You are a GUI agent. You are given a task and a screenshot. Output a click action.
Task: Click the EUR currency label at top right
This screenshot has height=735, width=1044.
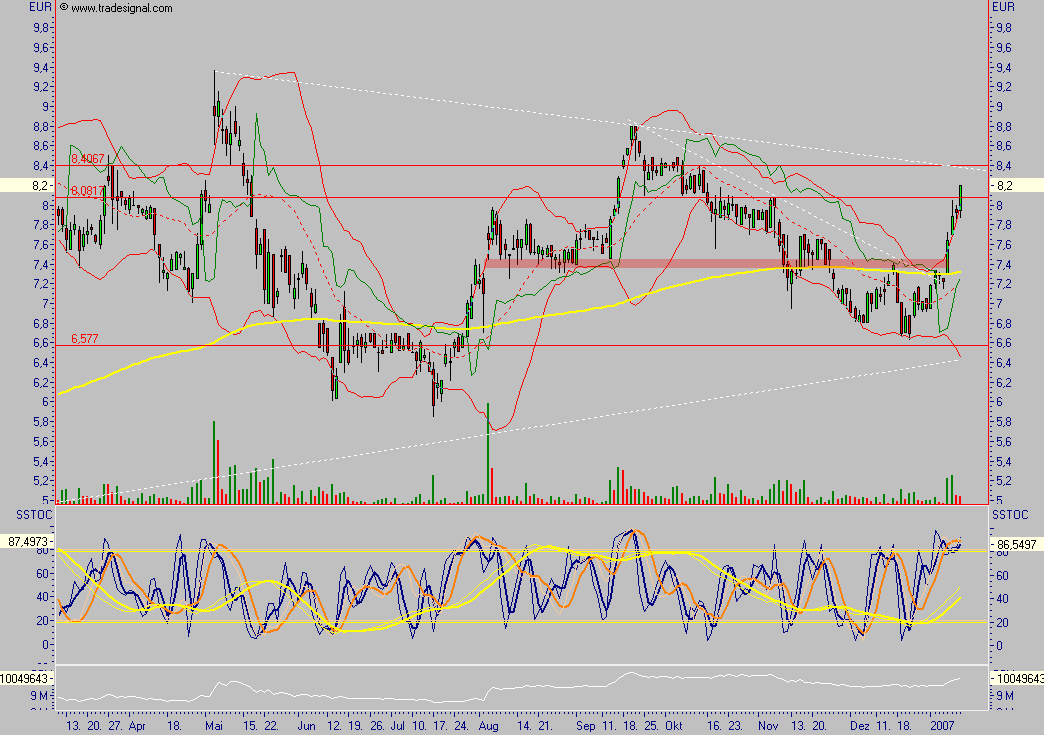pyautogui.click(x=1003, y=7)
